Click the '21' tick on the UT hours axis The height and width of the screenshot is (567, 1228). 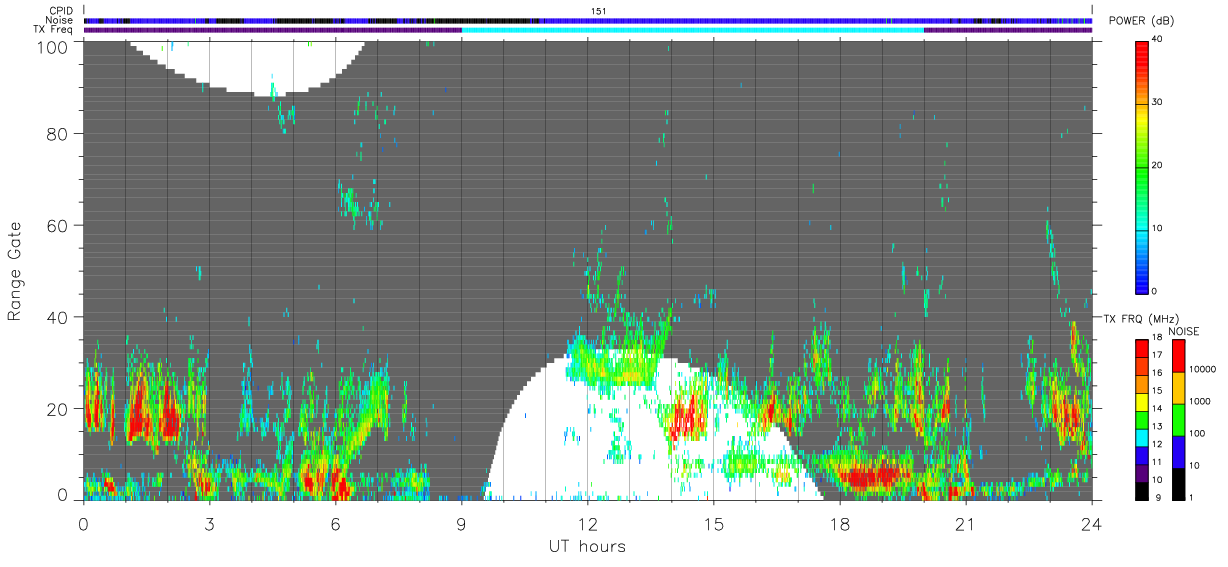(966, 524)
